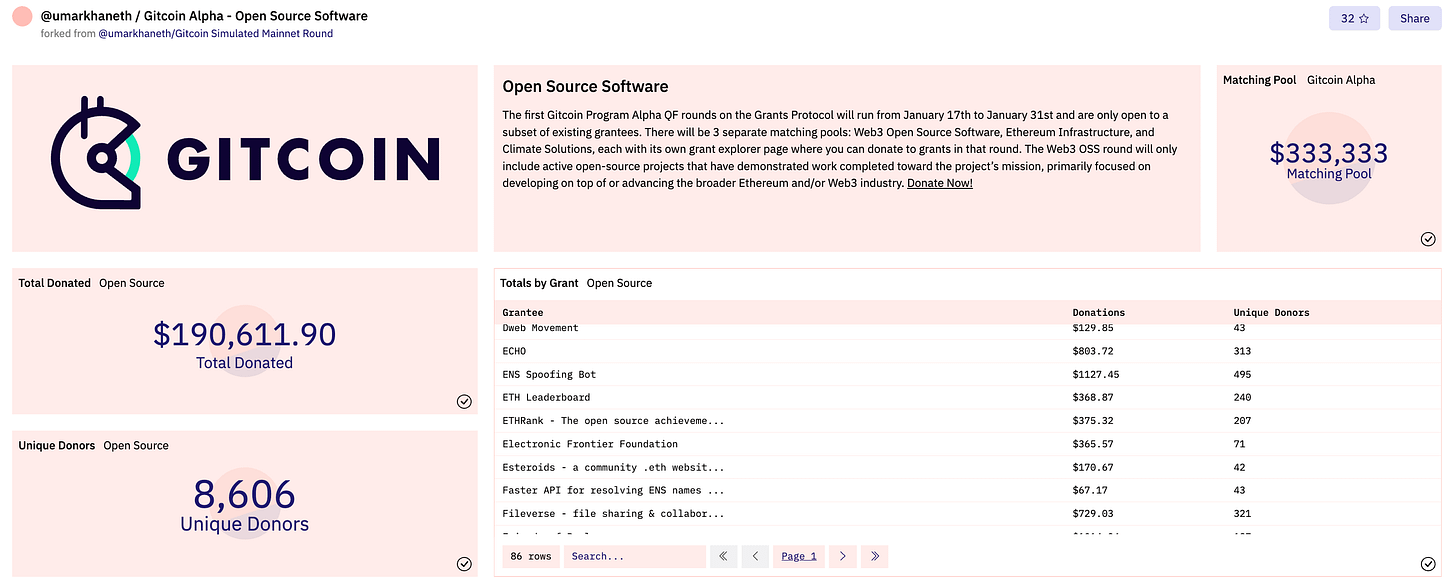Click the pink user avatar circle

(x=23, y=17)
